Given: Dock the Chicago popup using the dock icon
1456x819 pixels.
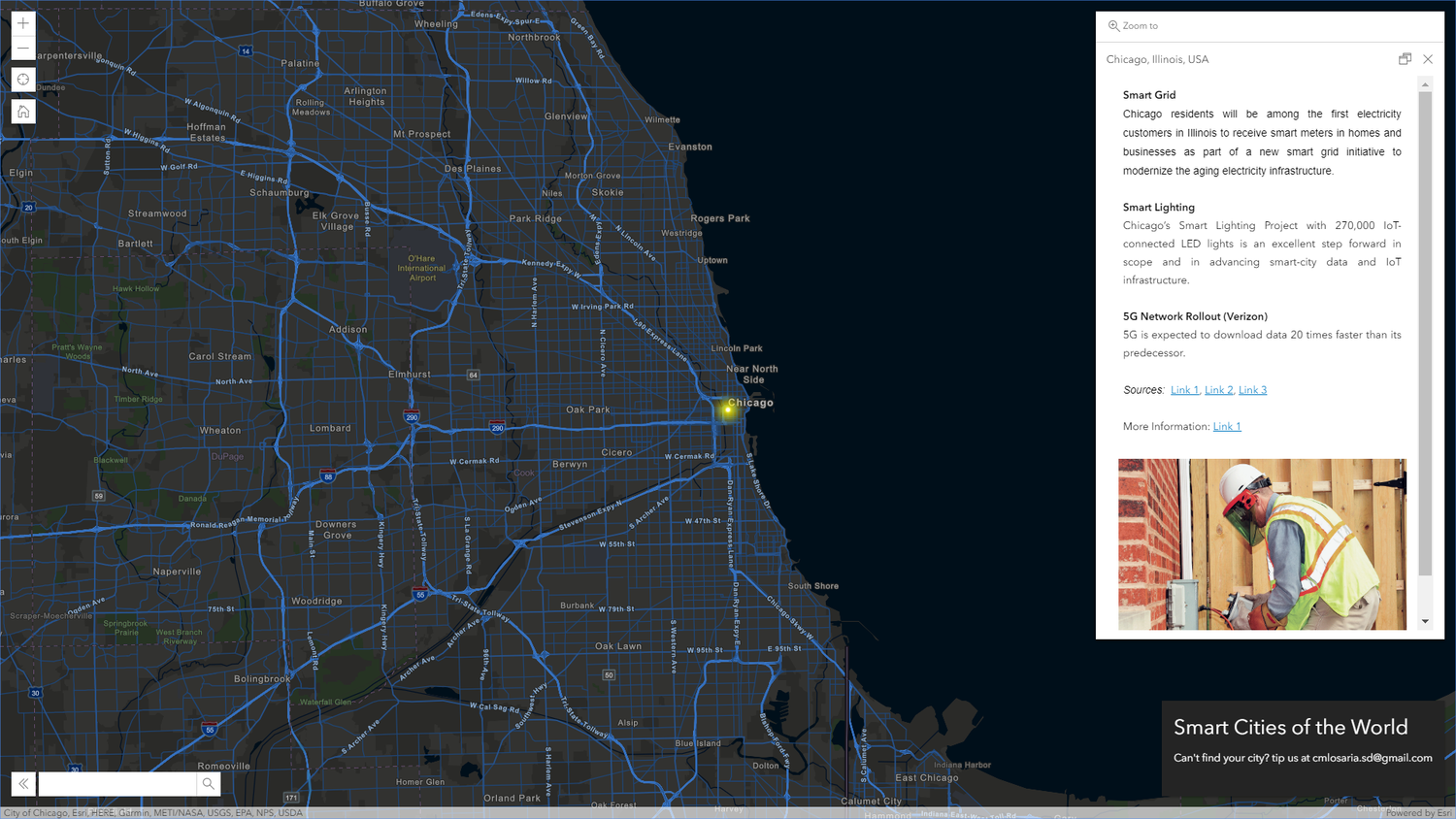Looking at the screenshot, I should pyautogui.click(x=1405, y=58).
